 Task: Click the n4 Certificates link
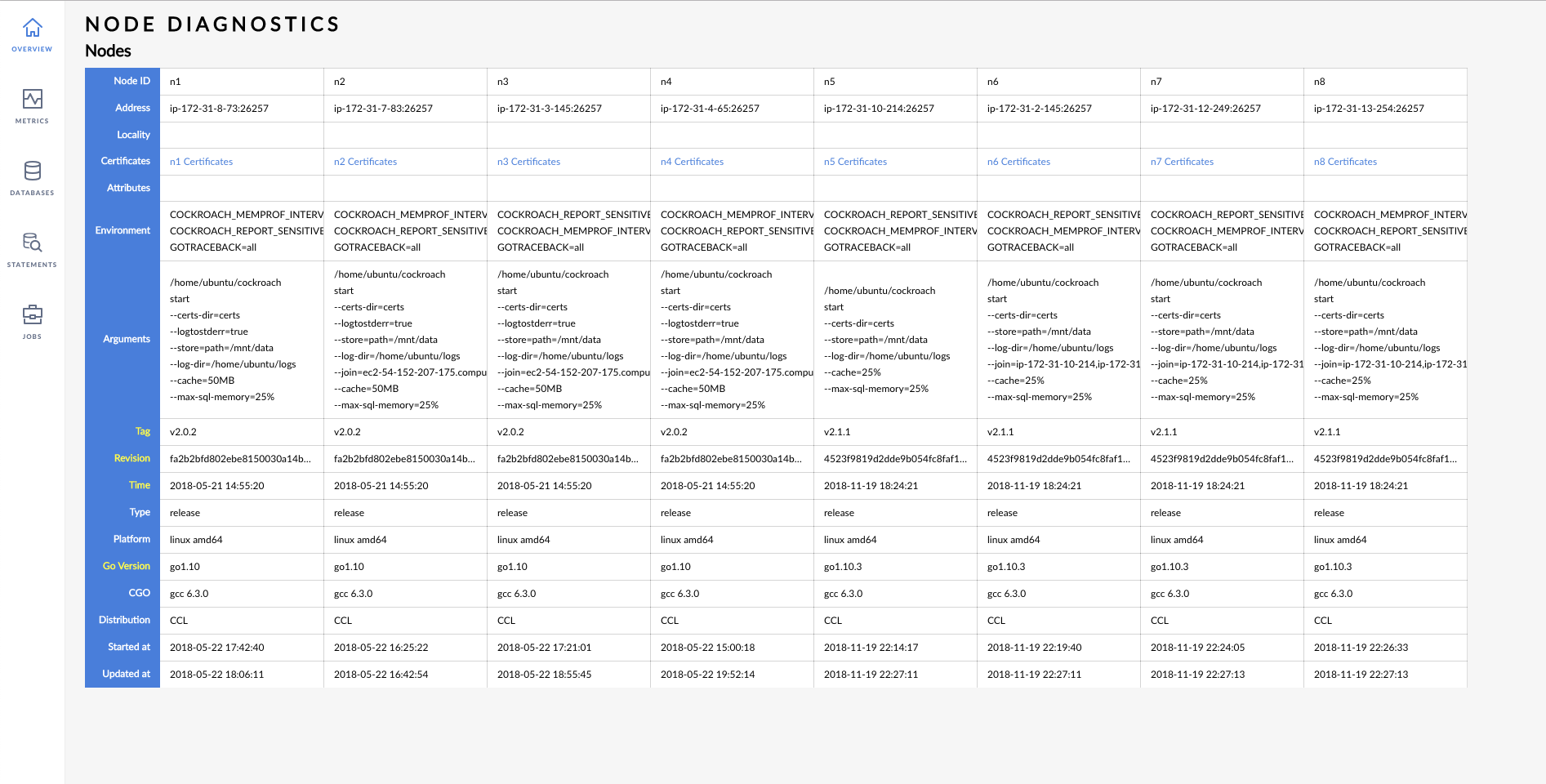coord(691,161)
